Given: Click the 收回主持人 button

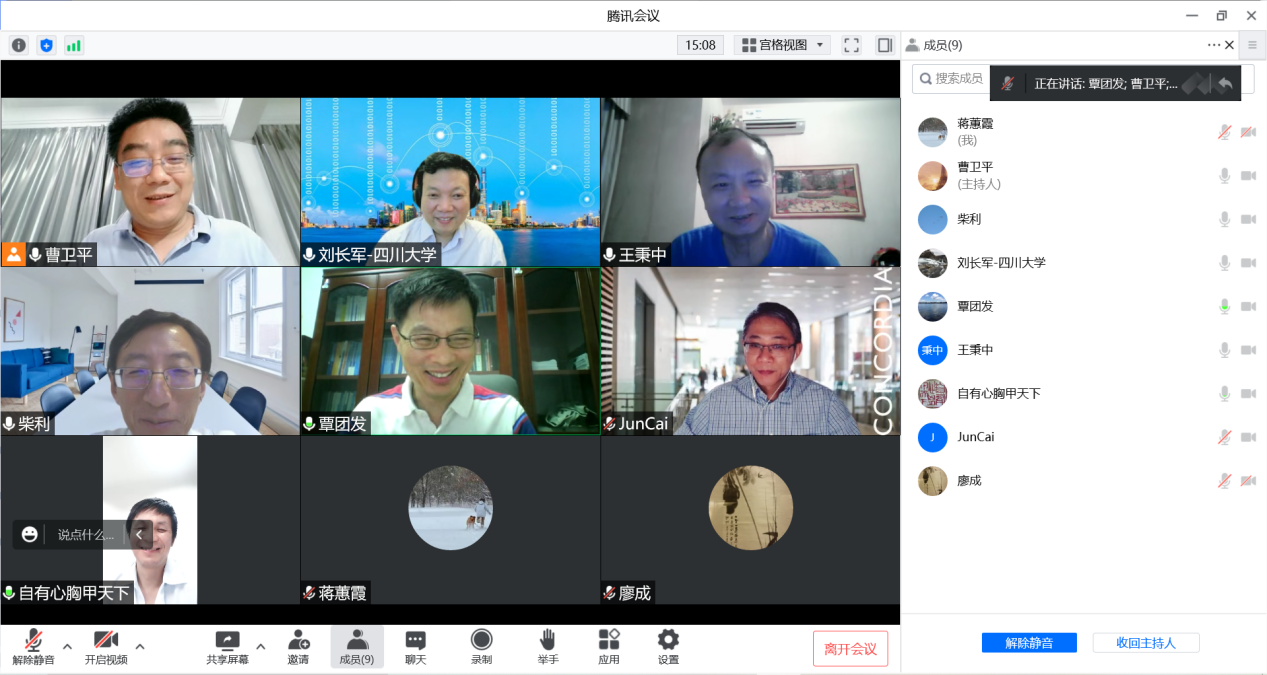Looking at the screenshot, I should [1145, 643].
